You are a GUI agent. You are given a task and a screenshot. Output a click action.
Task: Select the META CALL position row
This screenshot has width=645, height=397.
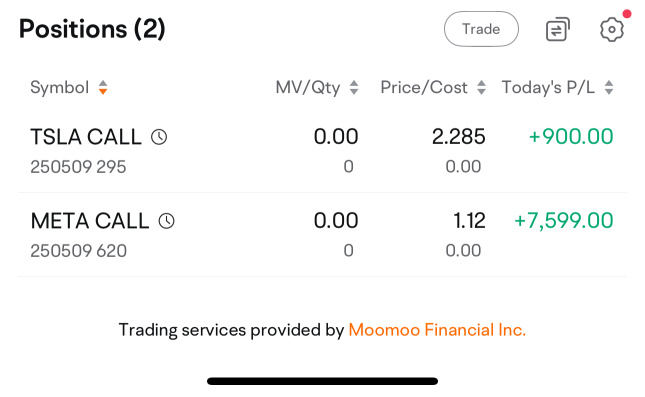[322, 235]
